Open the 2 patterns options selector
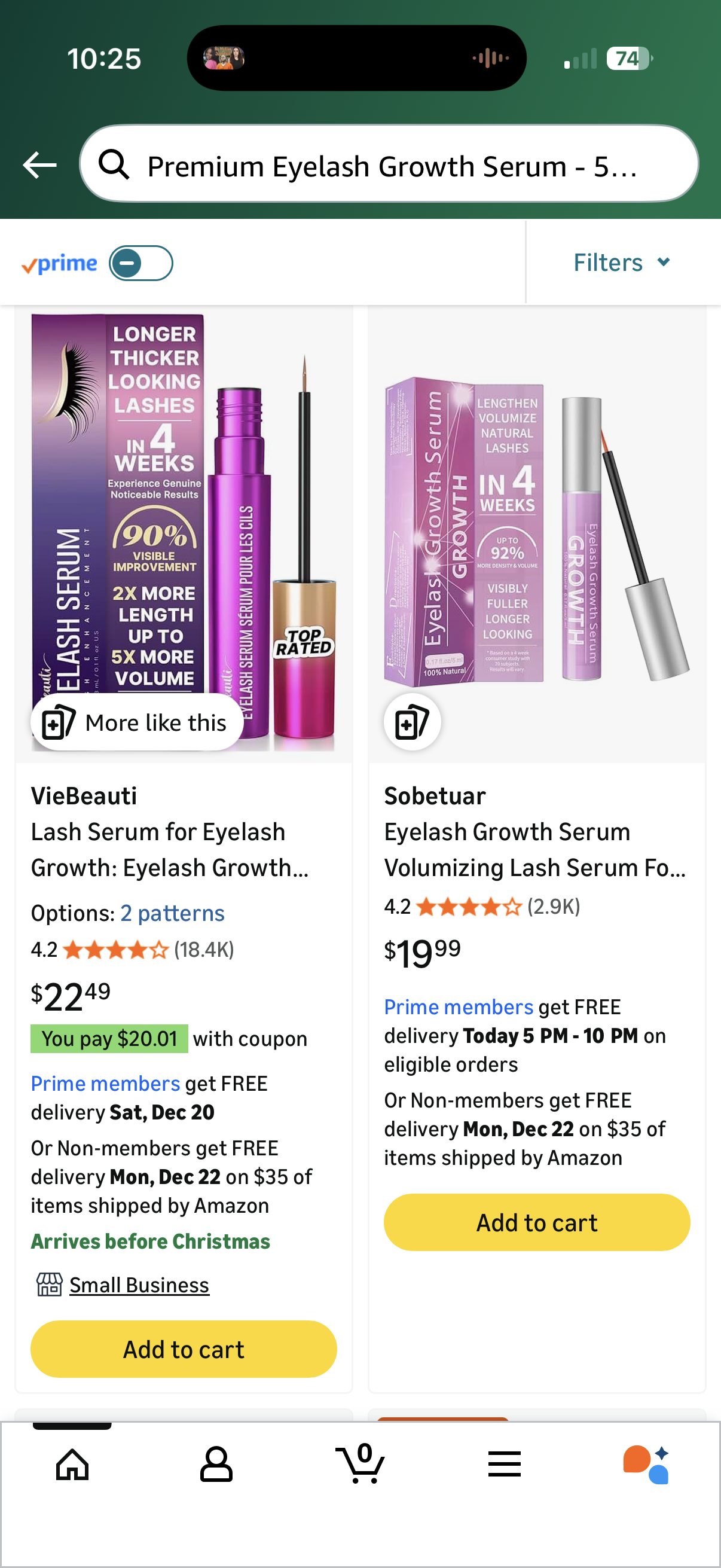Image resolution: width=721 pixels, height=1568 pixels. [x=172, y=913]
